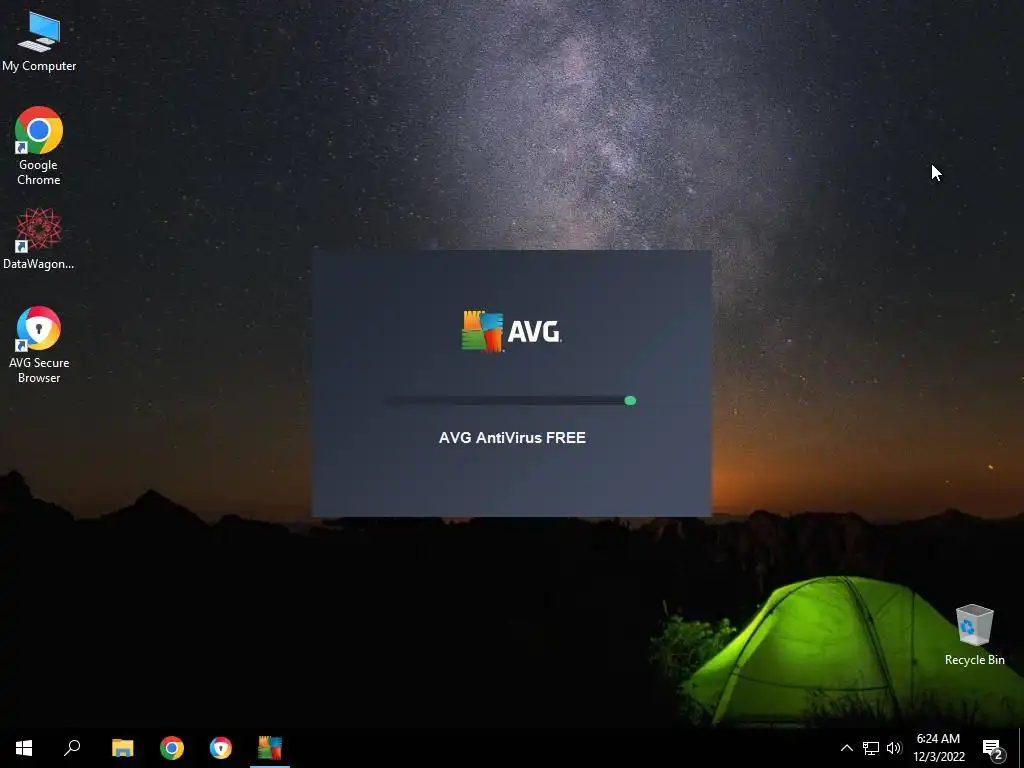Open the Windows Start menu
Image resolution: width=1024 pixels, height=768 pixels.
[x=24, y=748]
